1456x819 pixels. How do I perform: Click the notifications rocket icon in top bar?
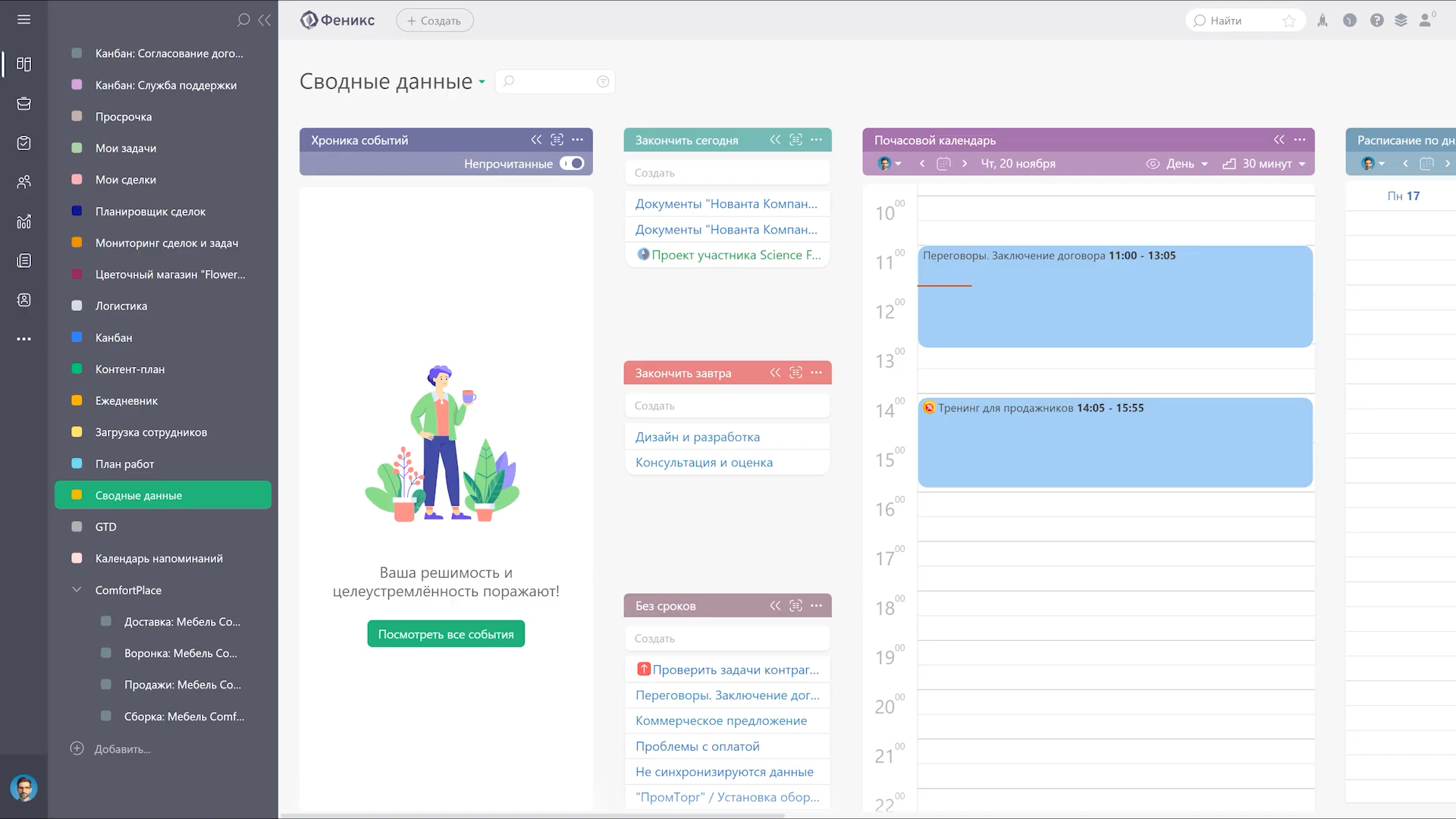1323,20
